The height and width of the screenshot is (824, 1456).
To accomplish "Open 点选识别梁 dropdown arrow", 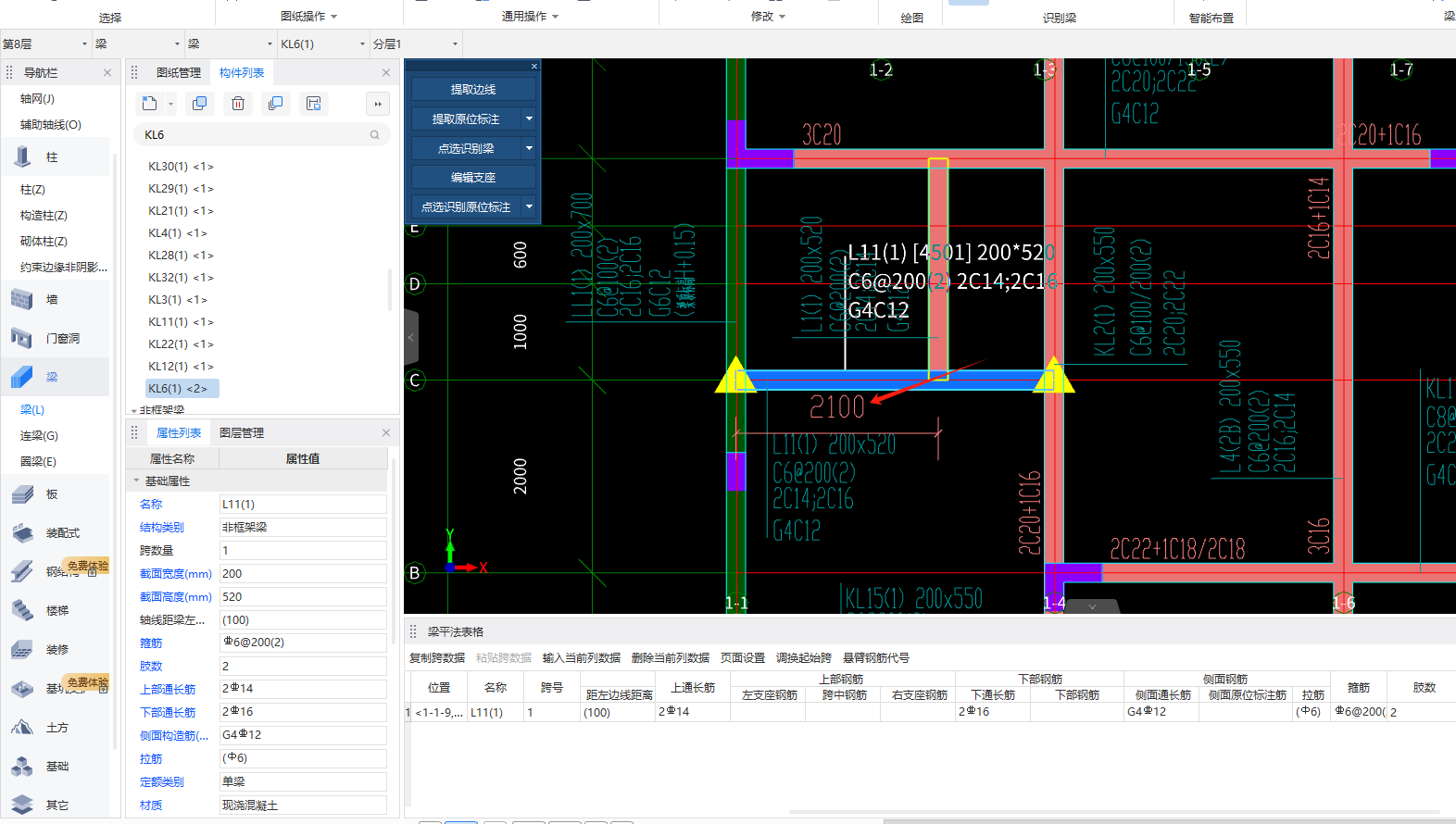I will (529, 148).
